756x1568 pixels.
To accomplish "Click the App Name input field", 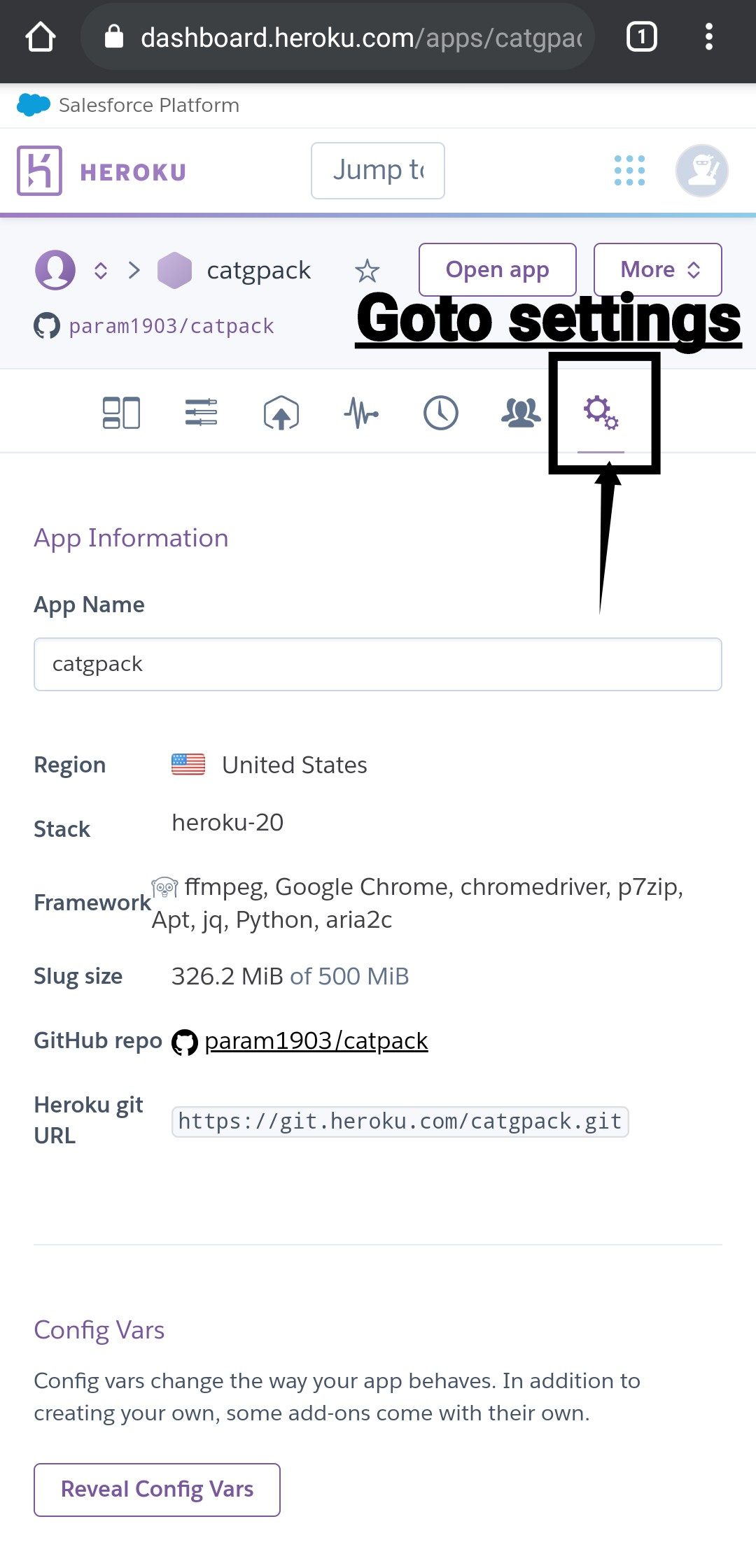I will (378, 664).
